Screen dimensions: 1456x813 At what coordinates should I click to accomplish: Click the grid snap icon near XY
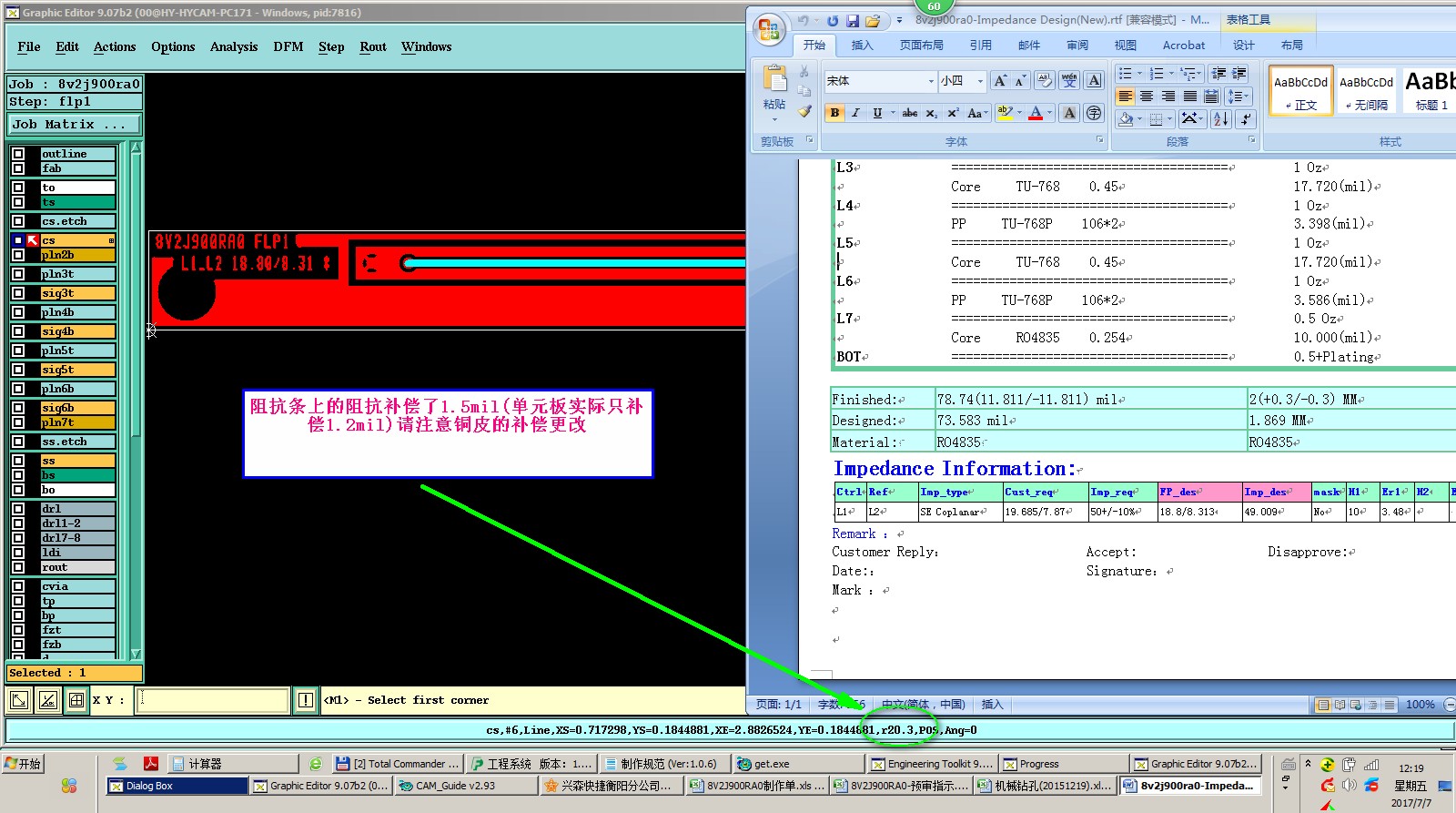click(x=76, y=700)
